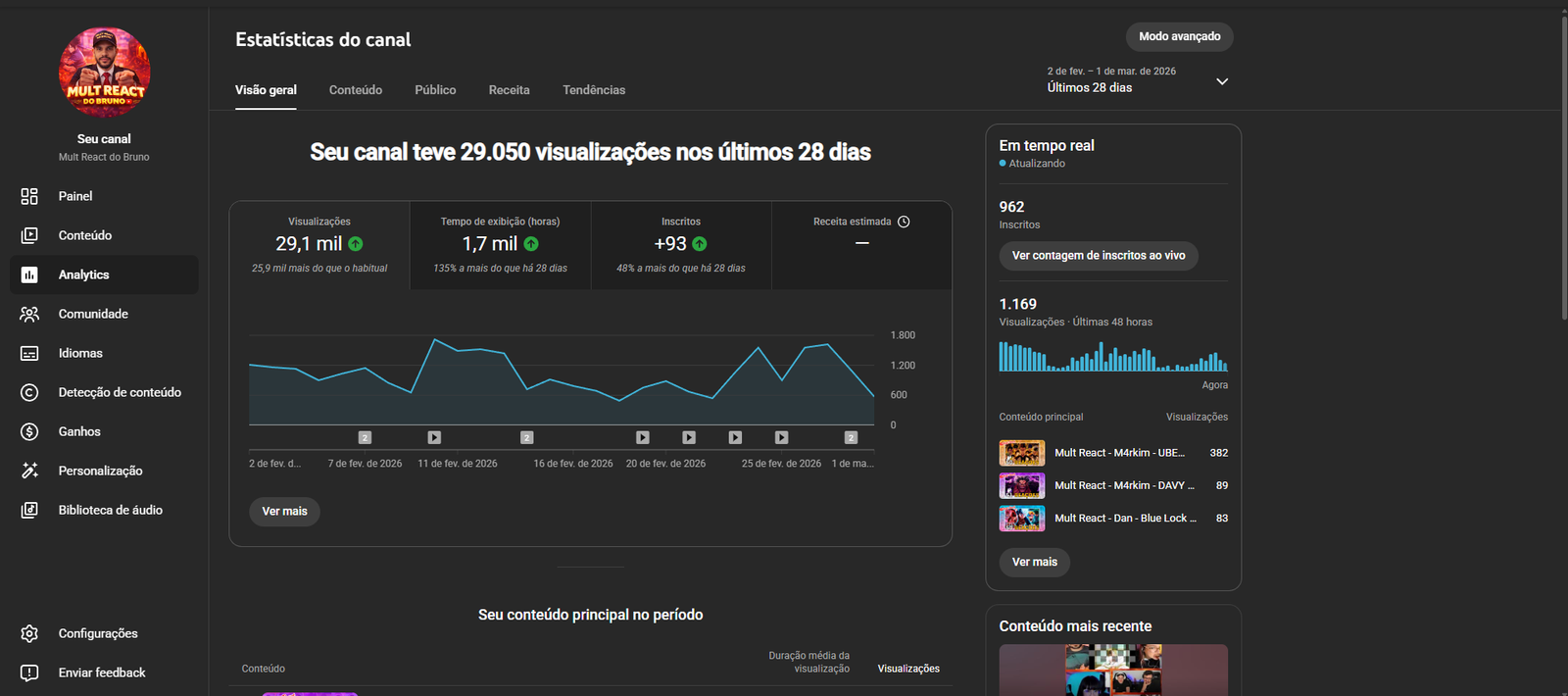
Task: Select the Idiomas subtitles icon
Action: 29,353
